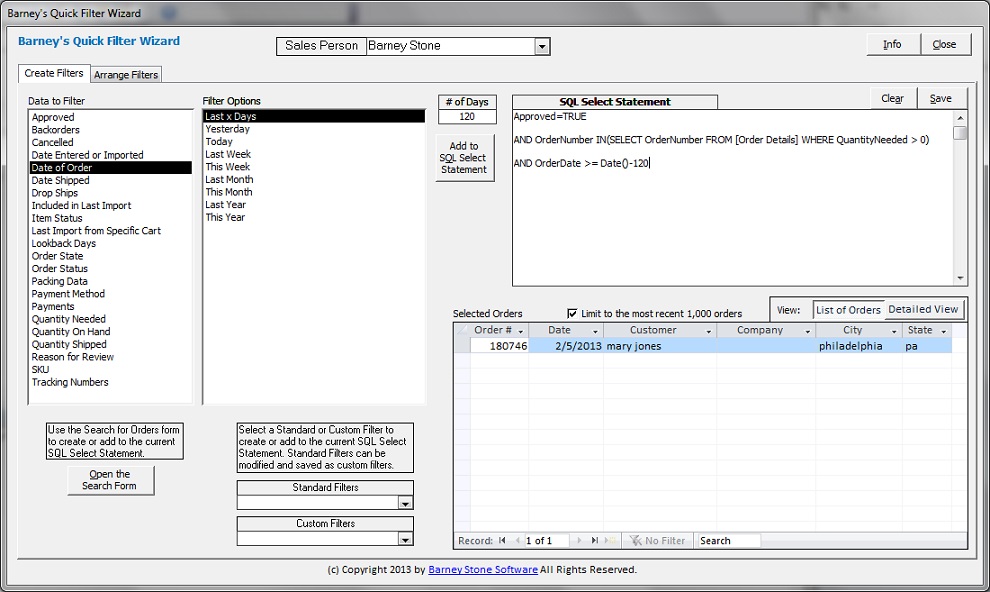Go to the first record in Selected Orders
990x592 pixels.
tap(502, 539)
